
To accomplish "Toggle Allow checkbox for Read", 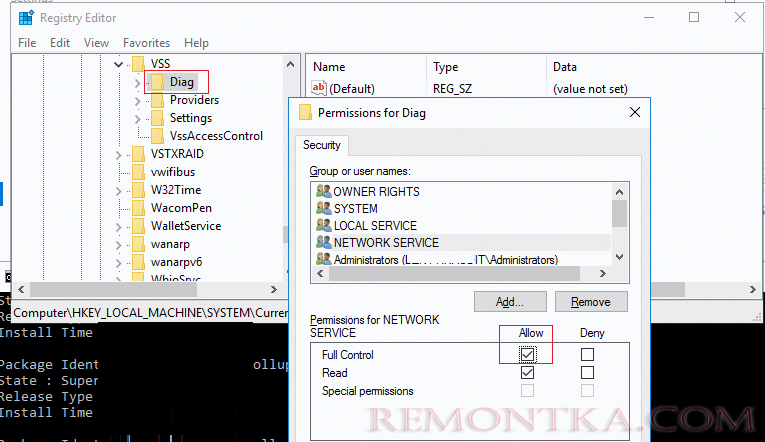I will click(x=527, y=373).
